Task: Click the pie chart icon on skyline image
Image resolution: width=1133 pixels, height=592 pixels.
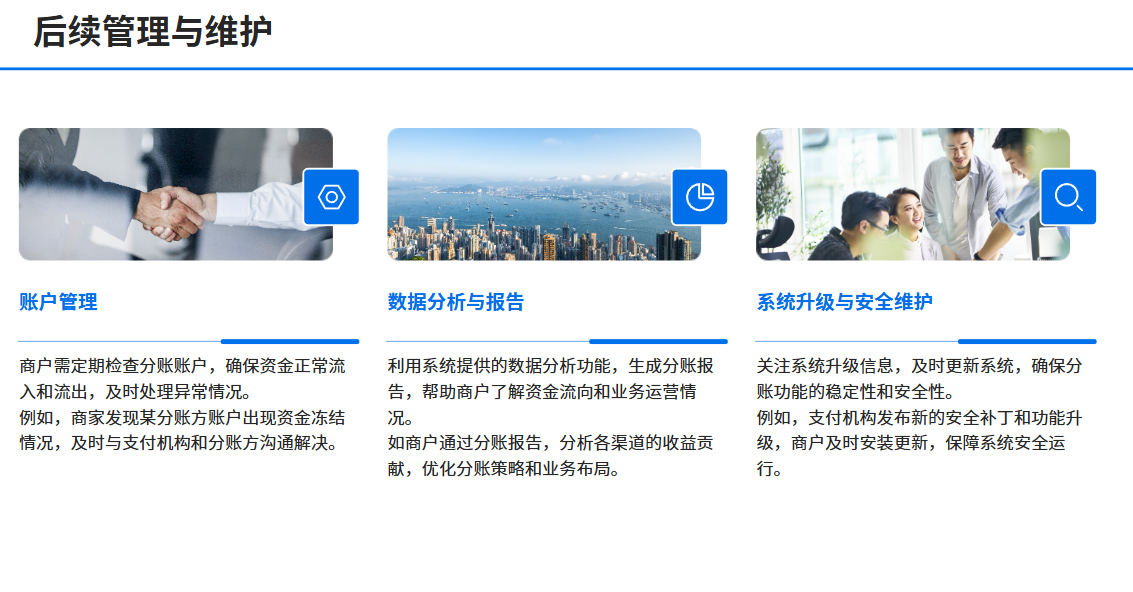Action: tap(700, 197)
